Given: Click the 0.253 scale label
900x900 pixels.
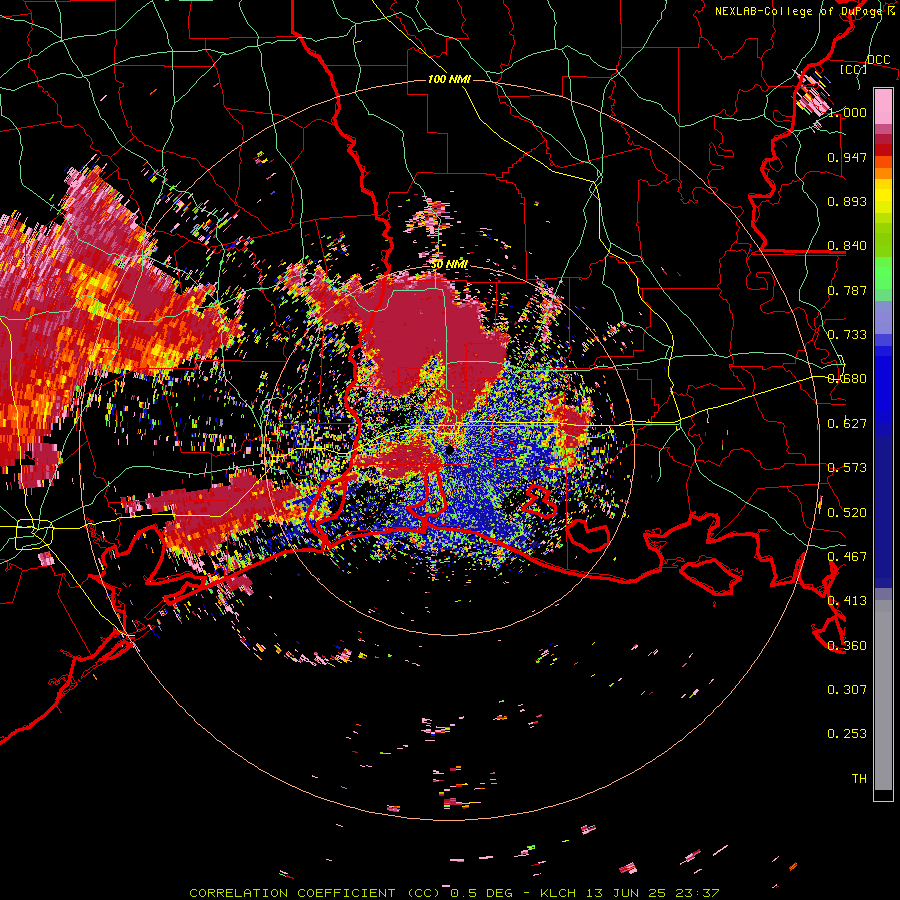Looking at the screenshot, I should tap(847, 734).
